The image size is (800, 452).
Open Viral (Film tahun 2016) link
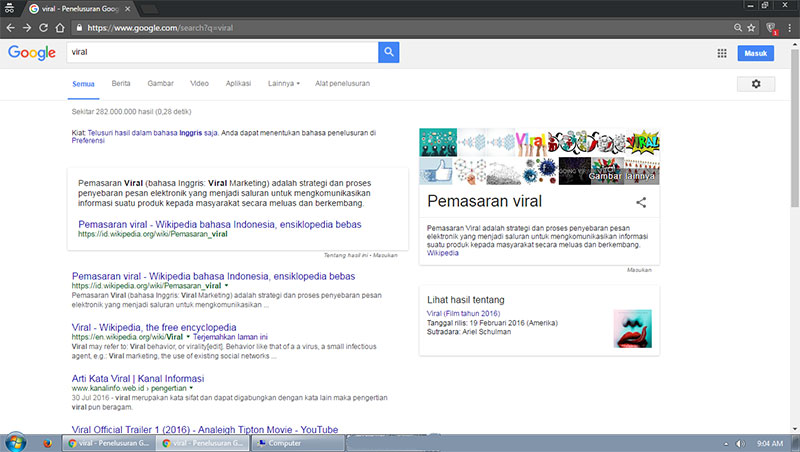[x=463, y=313]
